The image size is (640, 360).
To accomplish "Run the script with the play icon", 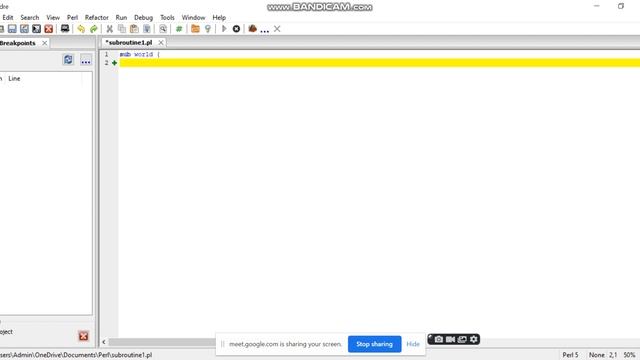I will (x=224, y=29).
